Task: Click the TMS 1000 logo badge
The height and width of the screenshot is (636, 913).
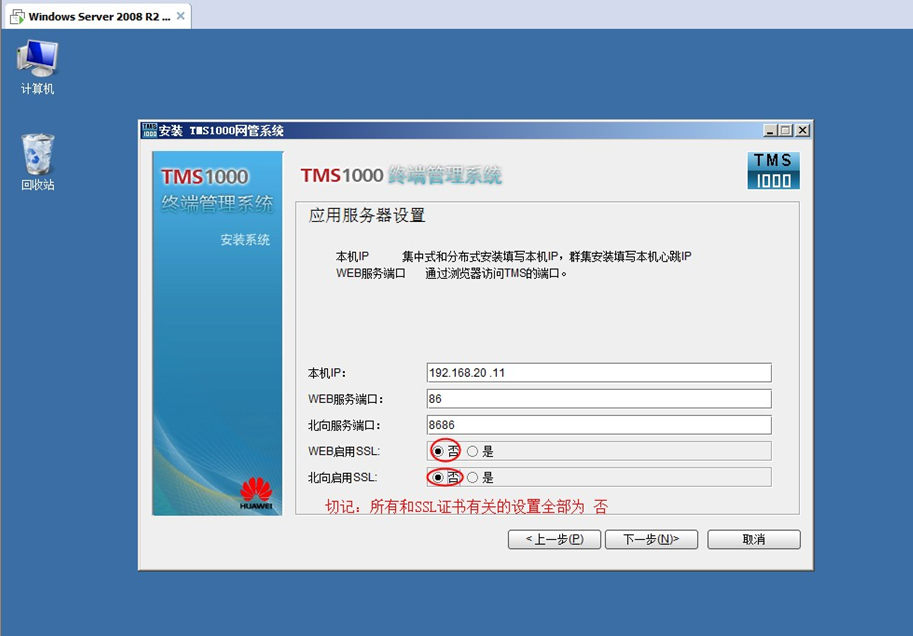Action: pos(773,171)
